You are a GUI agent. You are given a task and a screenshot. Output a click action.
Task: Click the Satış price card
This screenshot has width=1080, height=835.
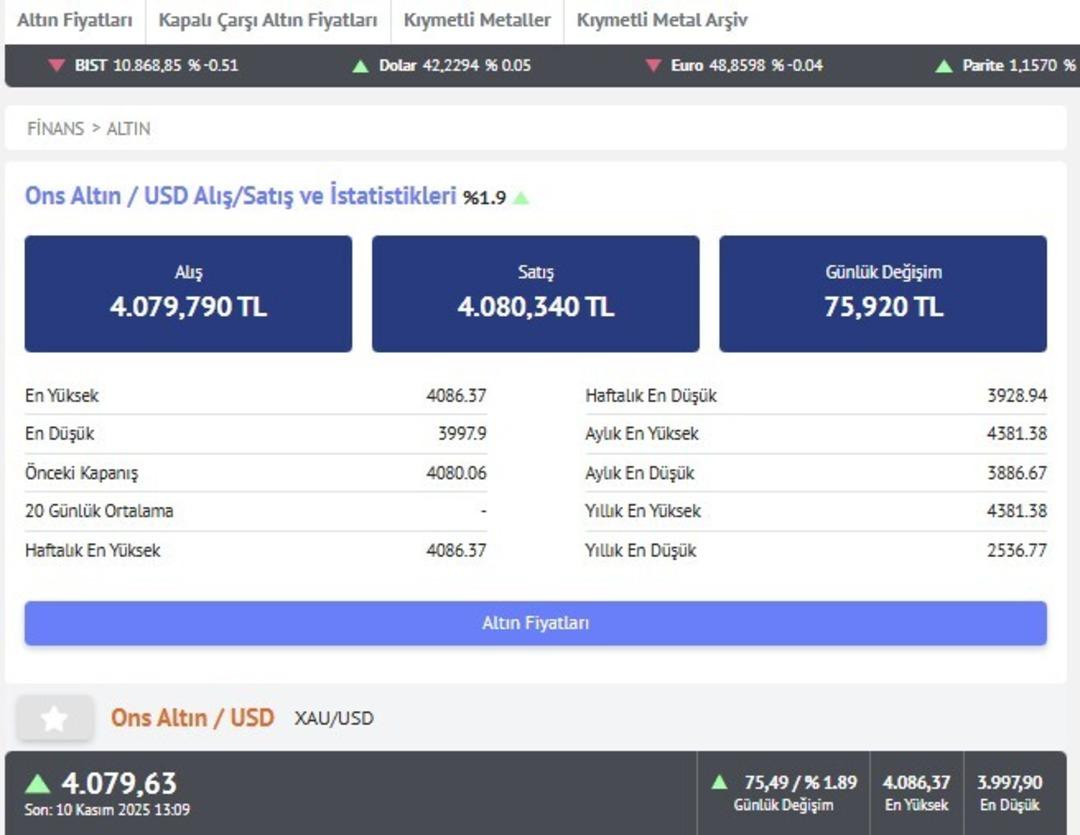click(x=535, y=294)
